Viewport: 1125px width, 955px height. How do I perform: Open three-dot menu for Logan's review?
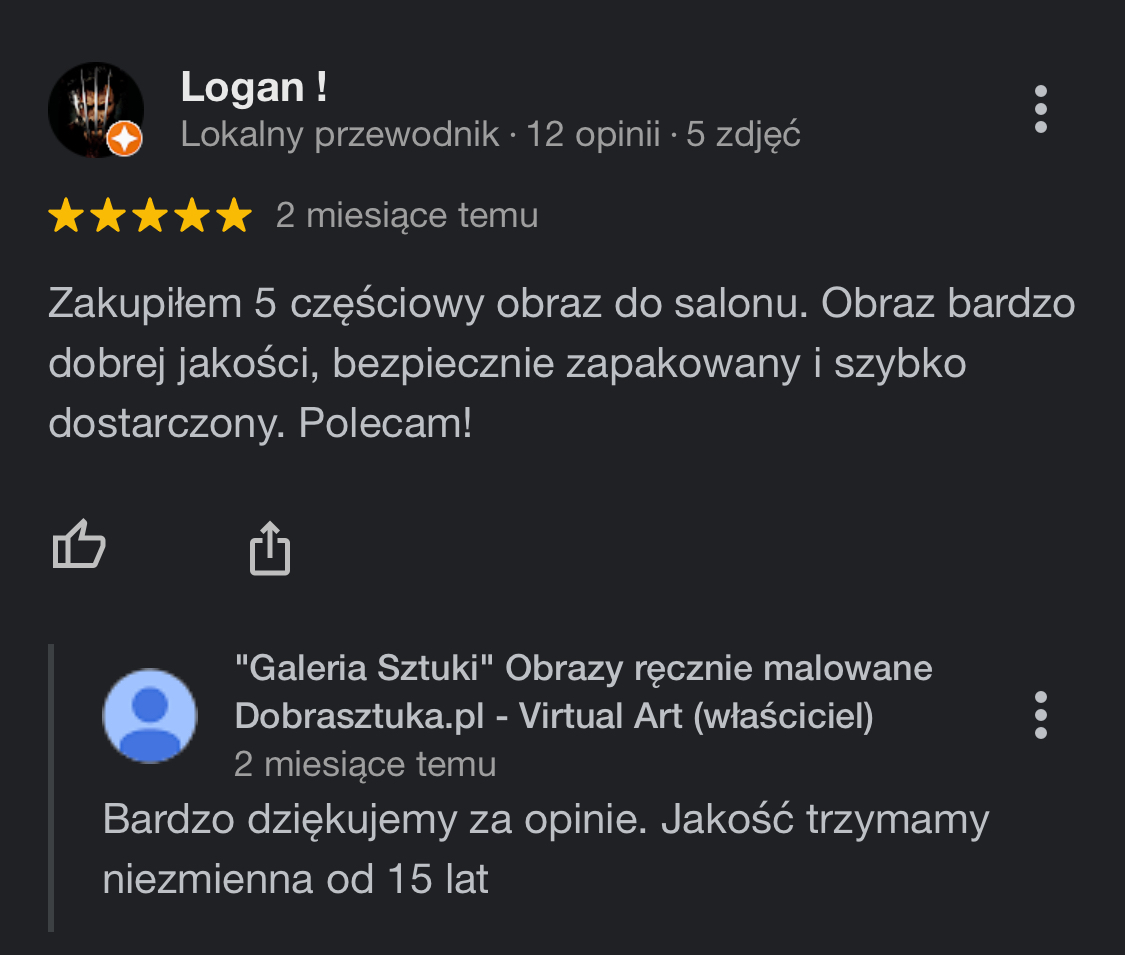click(x=1040, y=109)
